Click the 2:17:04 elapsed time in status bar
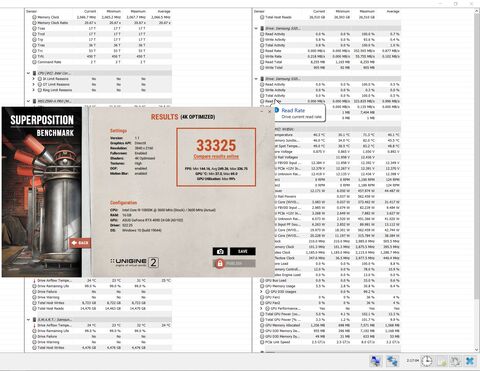Viewport: 480px width, 371px height. coord(412,360)
